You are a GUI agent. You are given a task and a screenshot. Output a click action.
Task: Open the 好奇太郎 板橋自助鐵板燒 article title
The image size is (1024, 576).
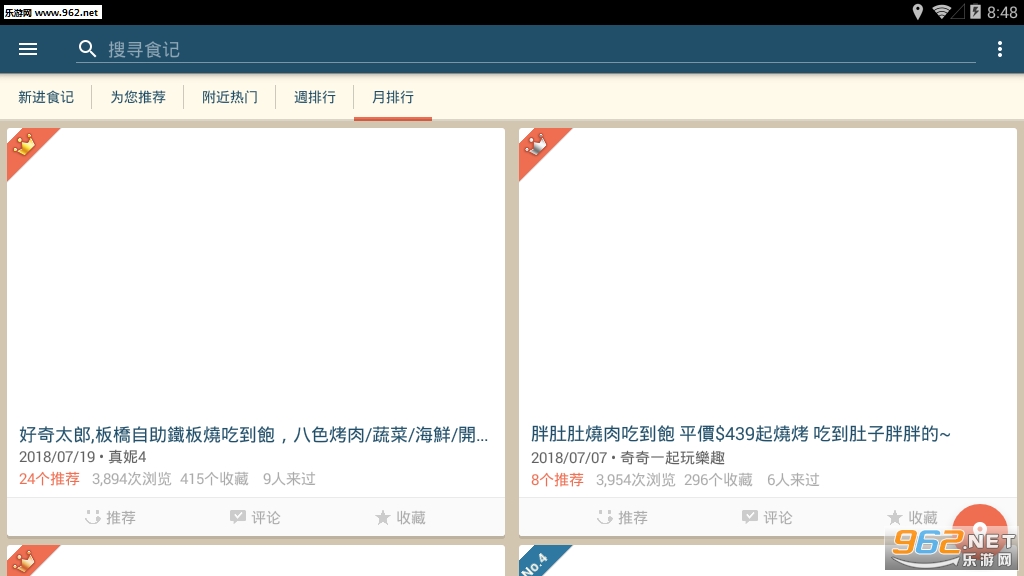click(x=253, y=434)
